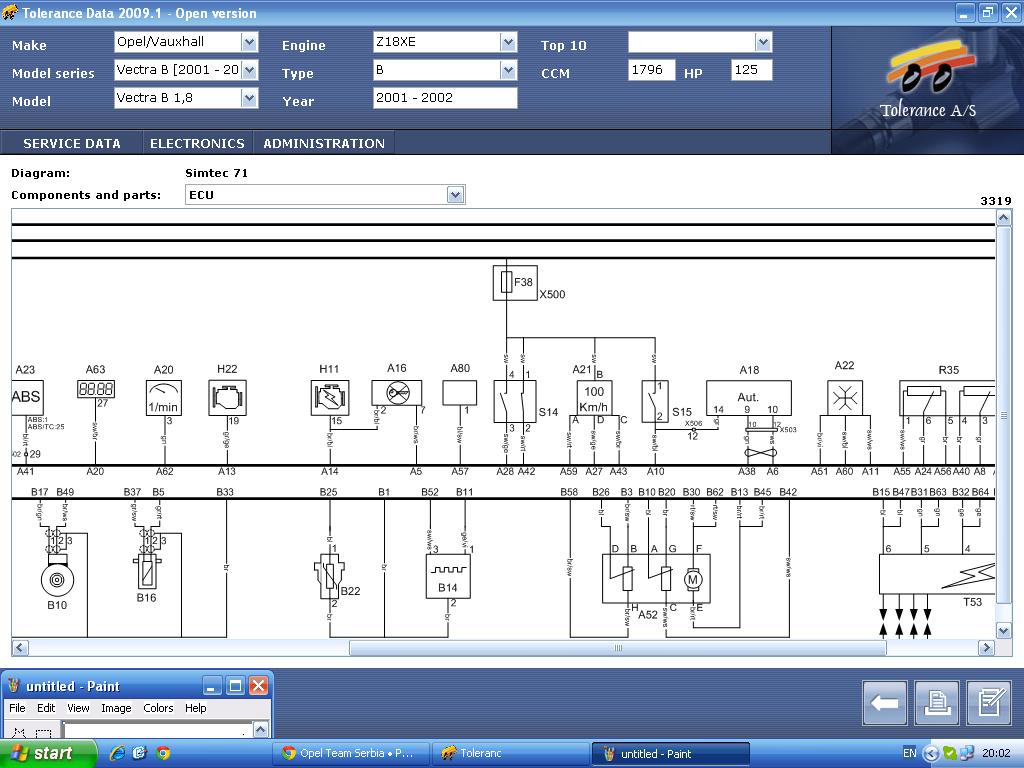Switch to untitled - Paint taskbar item
This screenshot has height=768, width=1024.
click(670, 753)
